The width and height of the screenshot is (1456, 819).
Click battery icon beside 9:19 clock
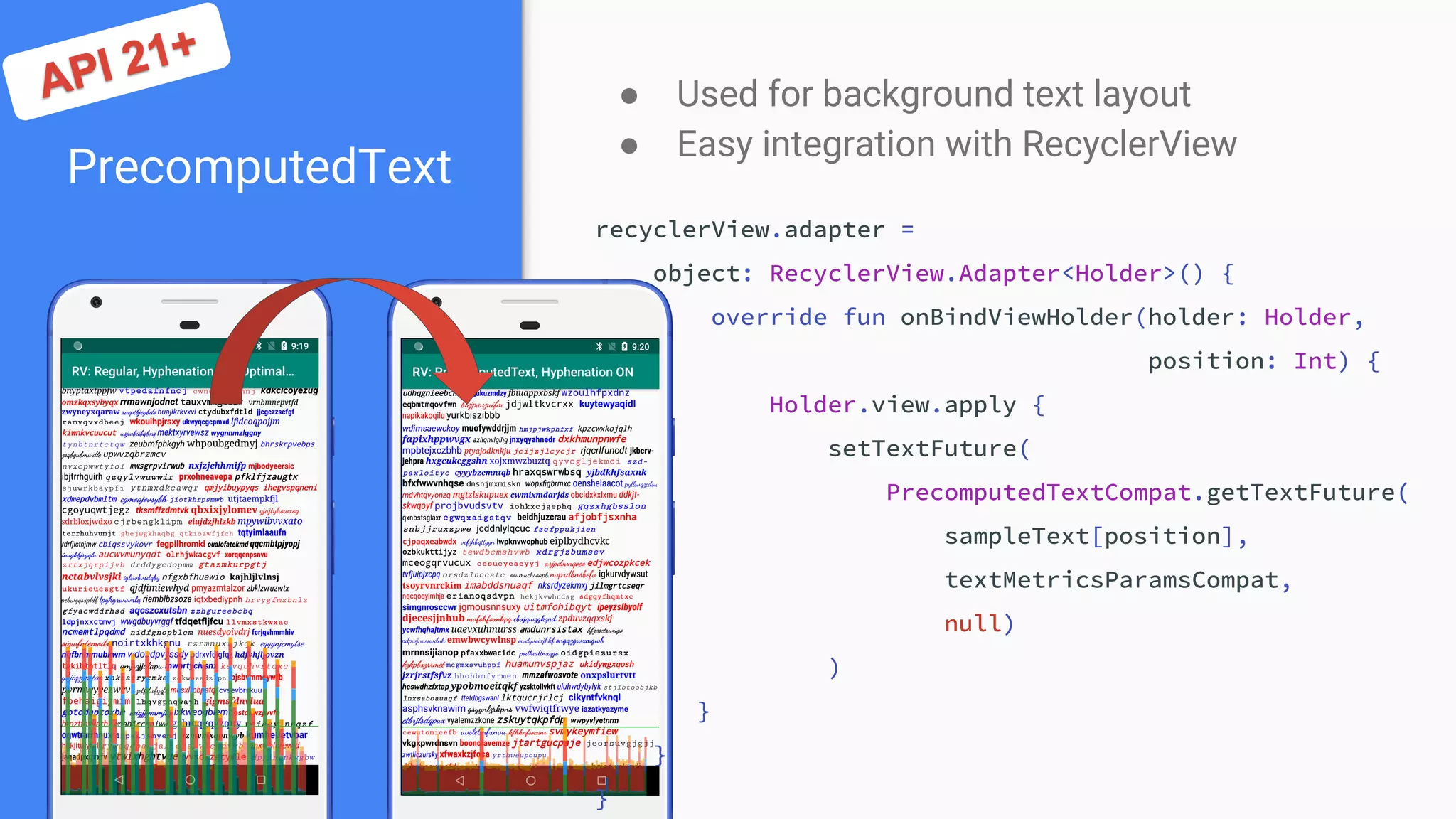tap(284, 346)
